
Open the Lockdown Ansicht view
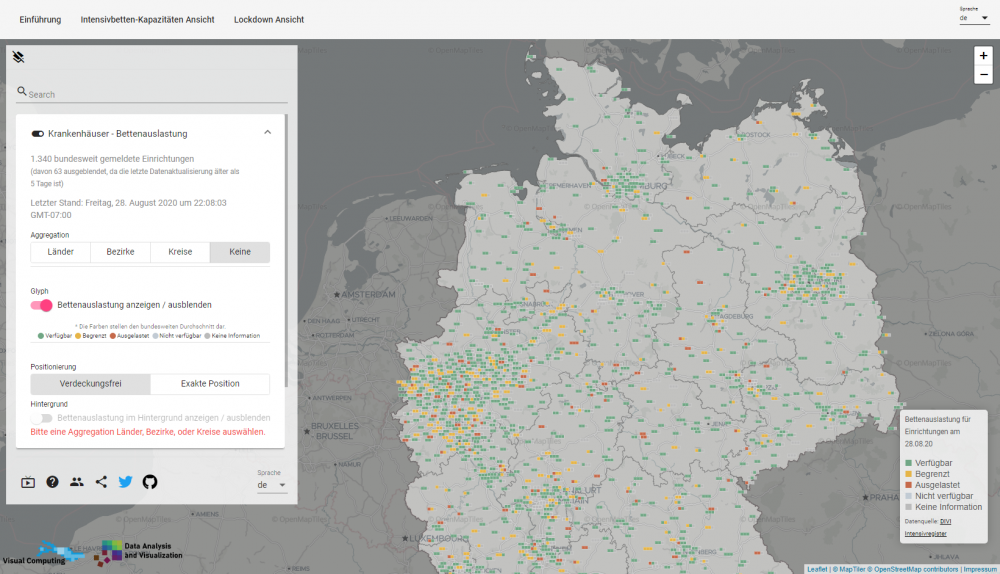click(x=269, y=20)
